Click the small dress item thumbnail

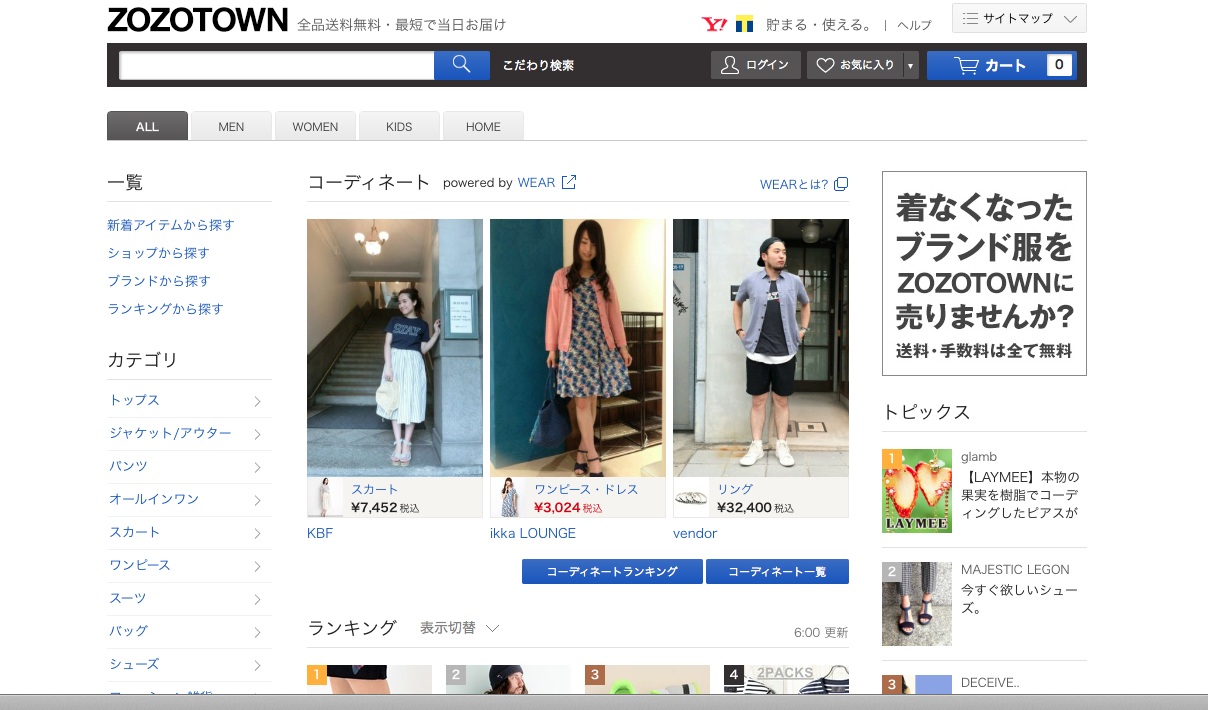tap(508, 497)
